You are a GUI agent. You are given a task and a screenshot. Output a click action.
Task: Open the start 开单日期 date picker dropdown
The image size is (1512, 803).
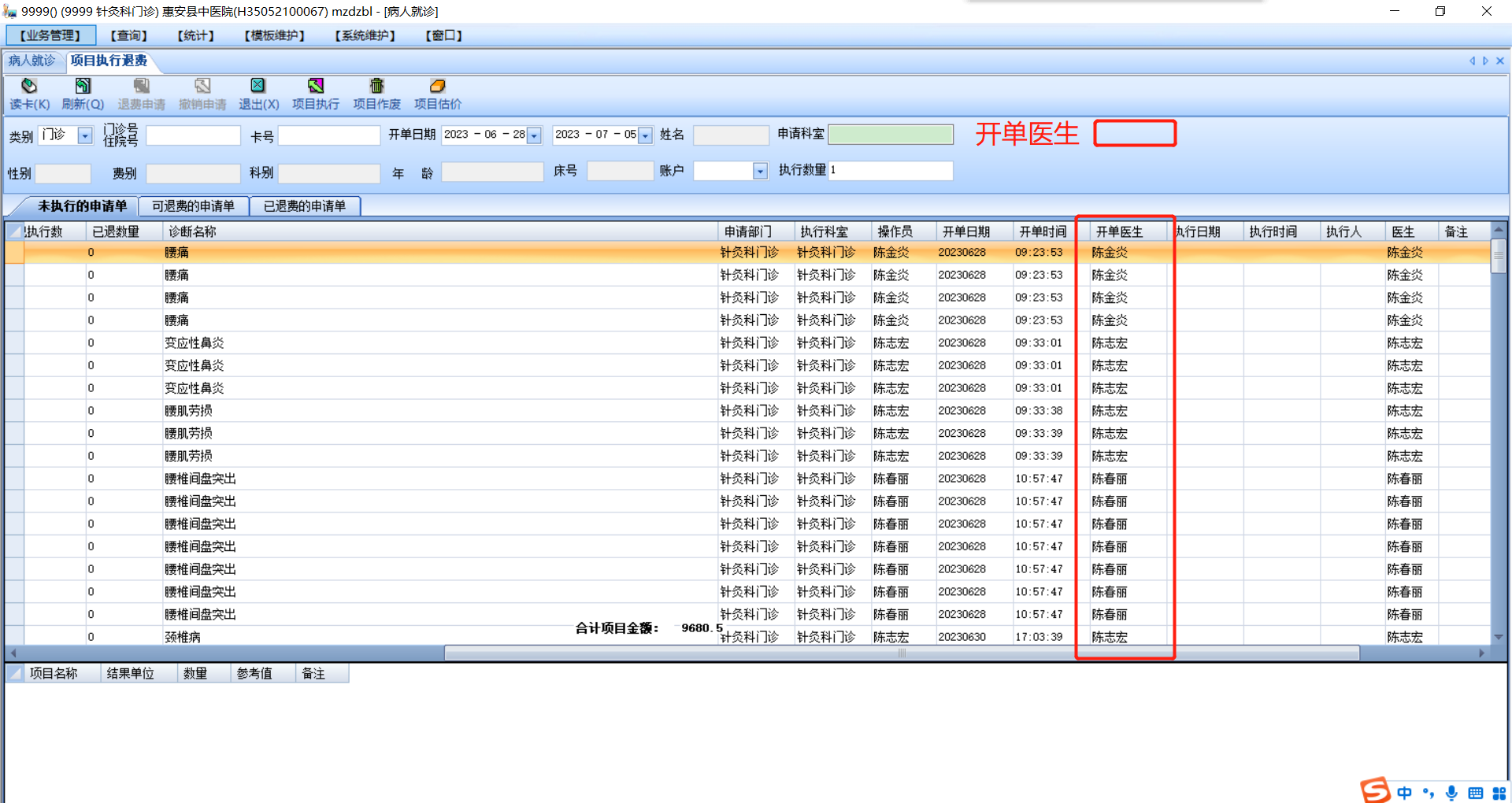coord(534,135)
